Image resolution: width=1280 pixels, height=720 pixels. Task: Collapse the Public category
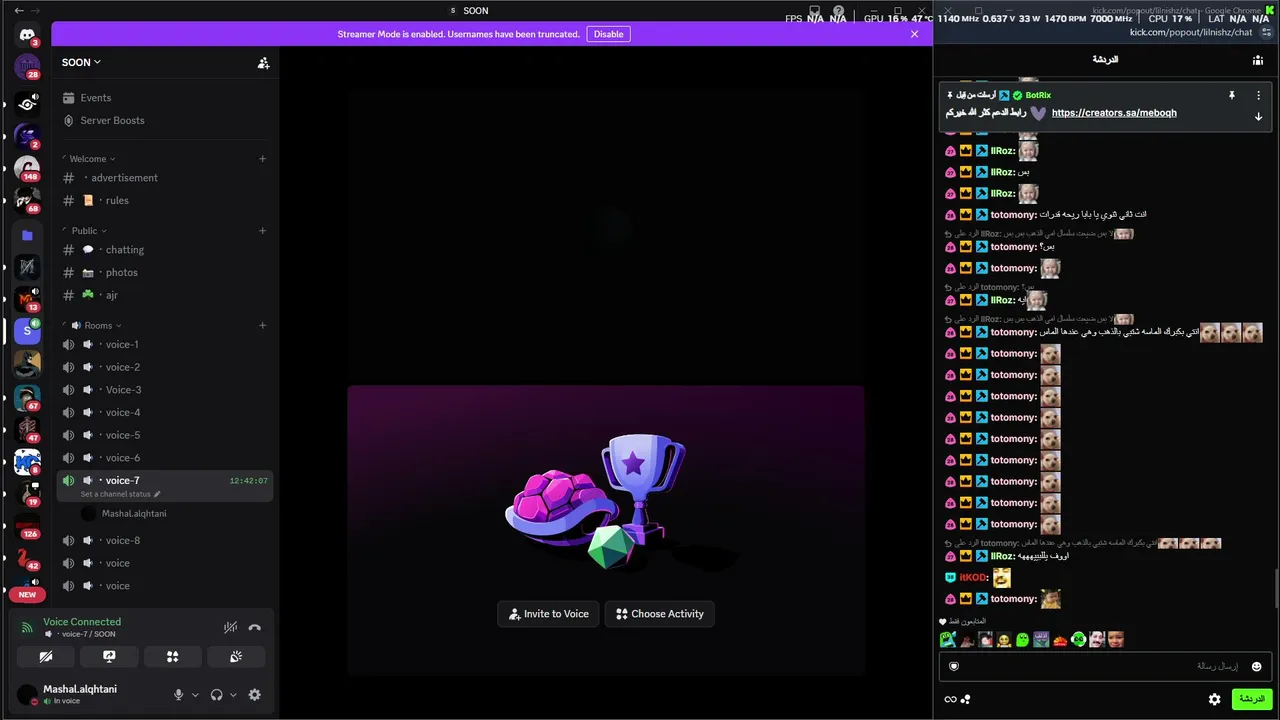click(89, 231)
